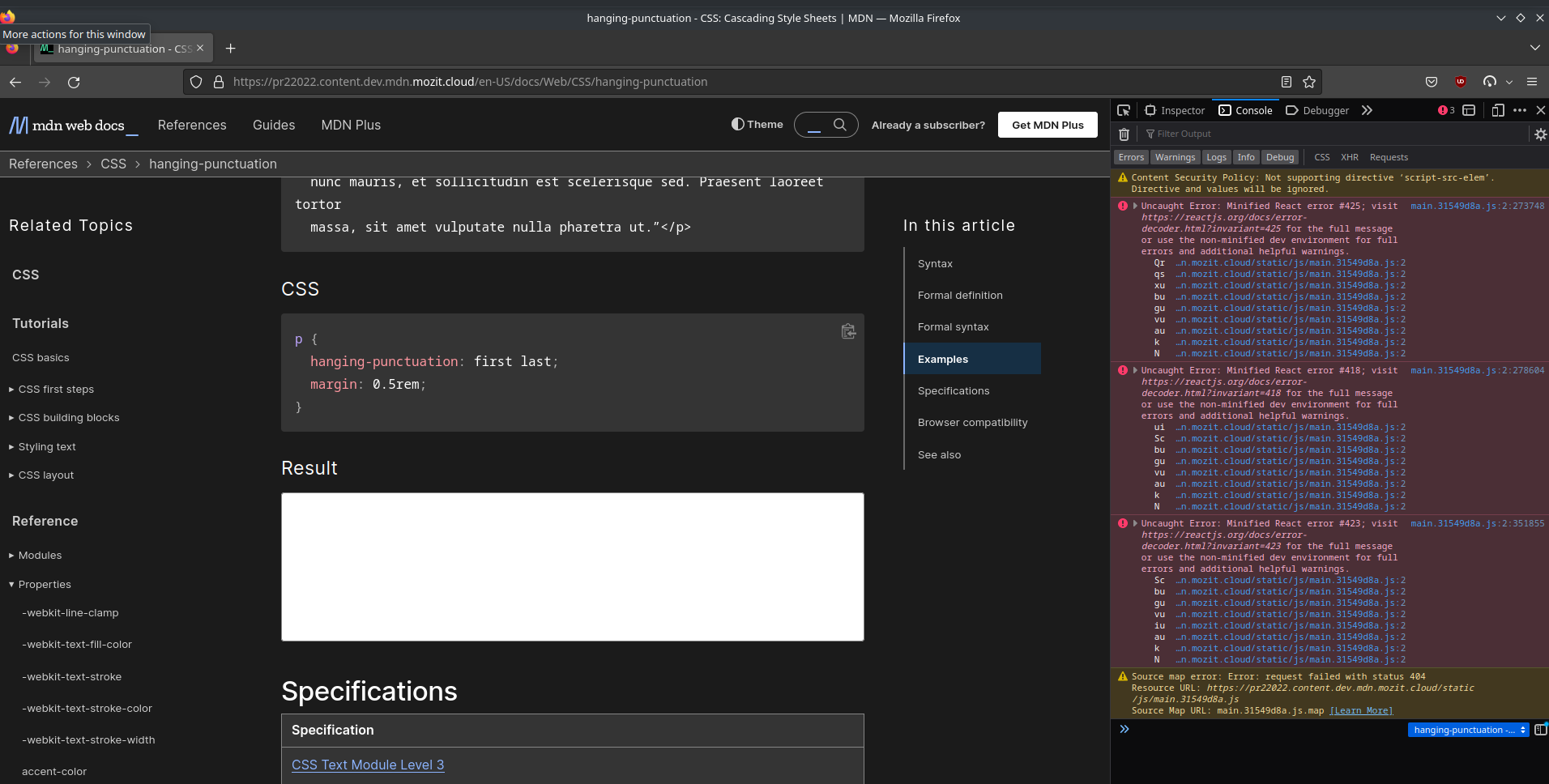Toggle console multi-line editor mode icon
Image resolution: width=1549 pixels, height=784 pixels.
pyautogui.click(x=1540, y=730)
